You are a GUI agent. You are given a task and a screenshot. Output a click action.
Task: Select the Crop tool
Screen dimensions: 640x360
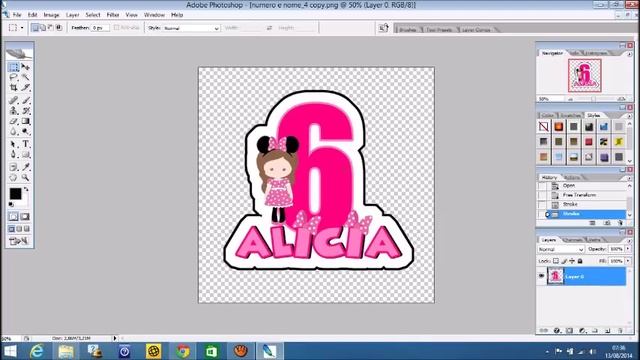[13, 87]
